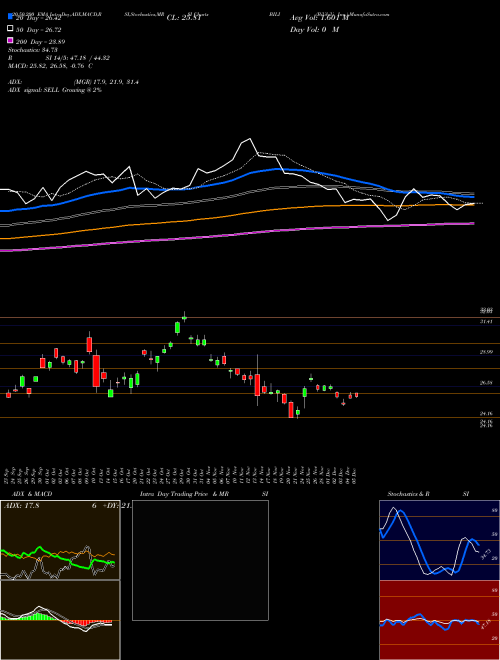Click the ADX (MGR) values line
The image size is (500, 660).
coord(73,82)
